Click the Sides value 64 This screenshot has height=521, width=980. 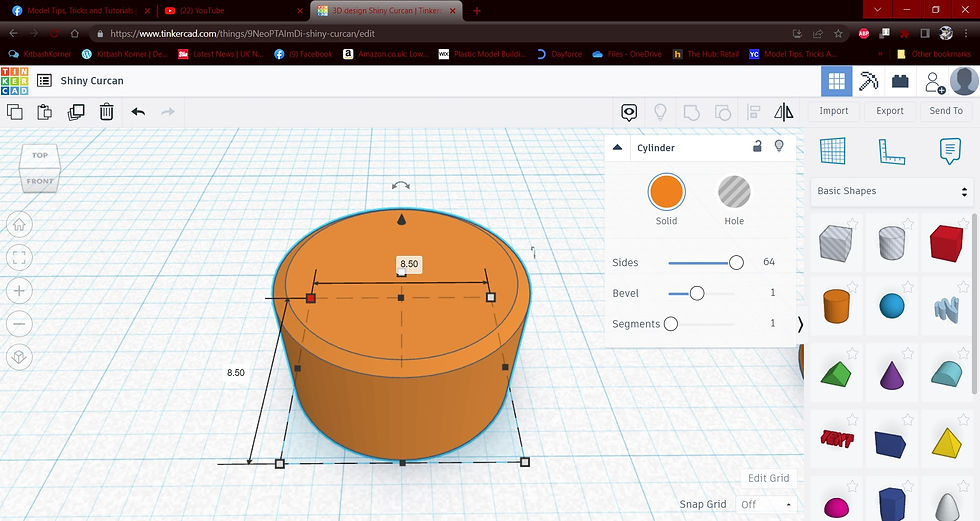point(769,262)
